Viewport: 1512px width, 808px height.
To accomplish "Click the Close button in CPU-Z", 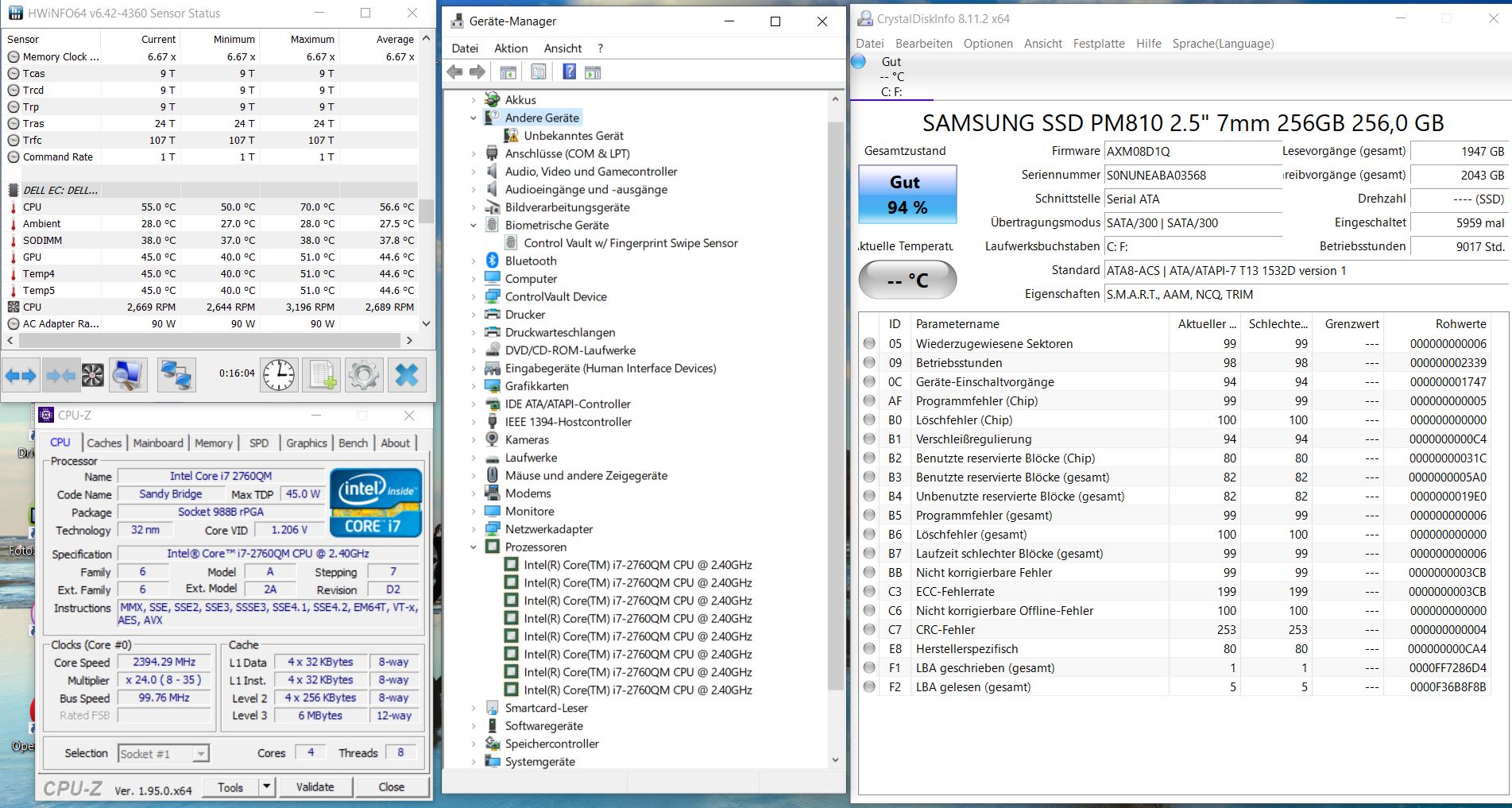I will (391, 787).
